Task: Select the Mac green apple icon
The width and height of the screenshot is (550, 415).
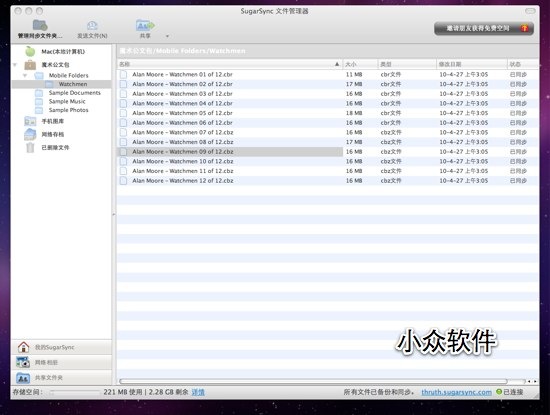Action: (30, 52)
